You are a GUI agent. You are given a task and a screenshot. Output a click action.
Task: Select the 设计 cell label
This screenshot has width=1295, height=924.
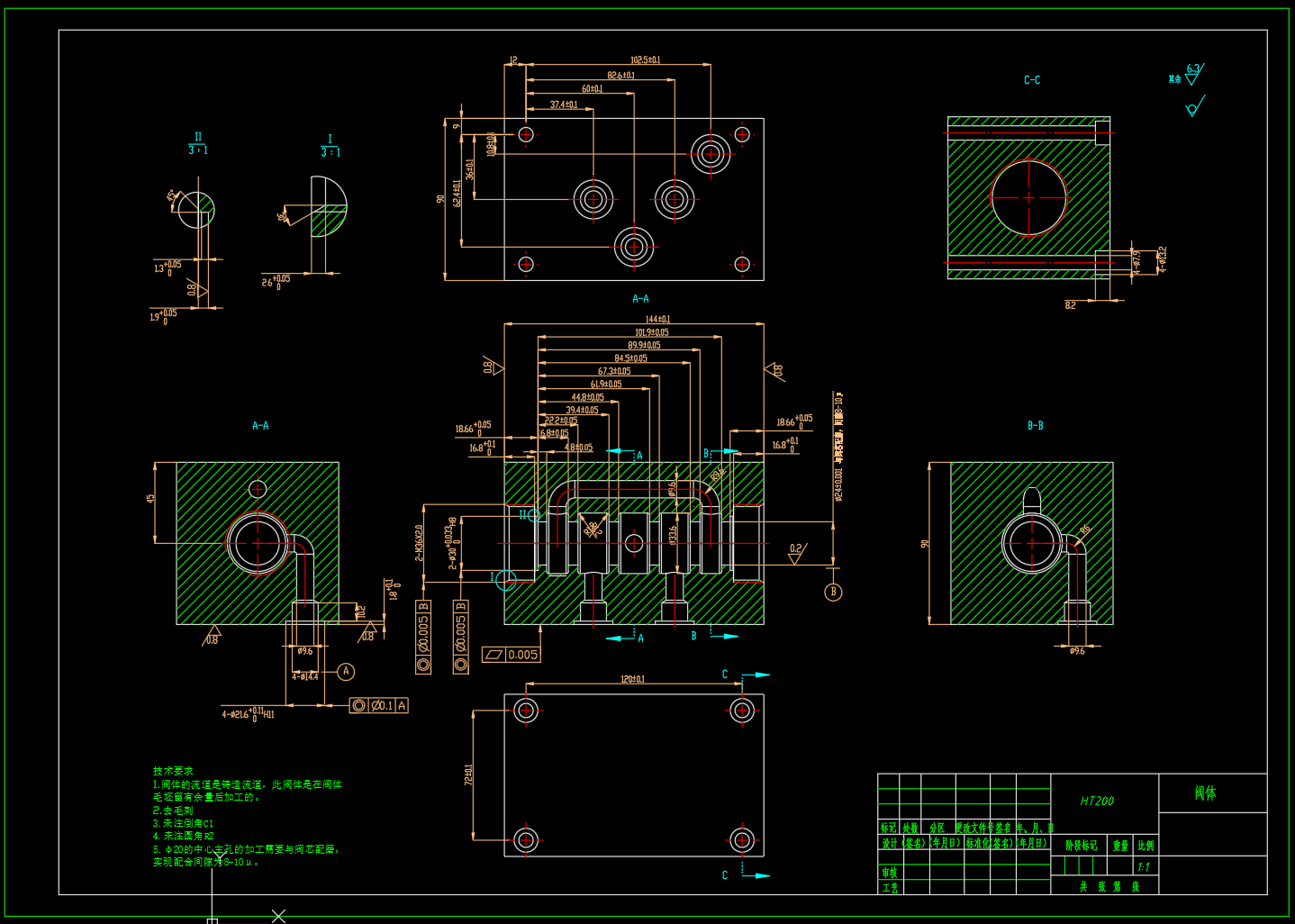coord(889,843)
